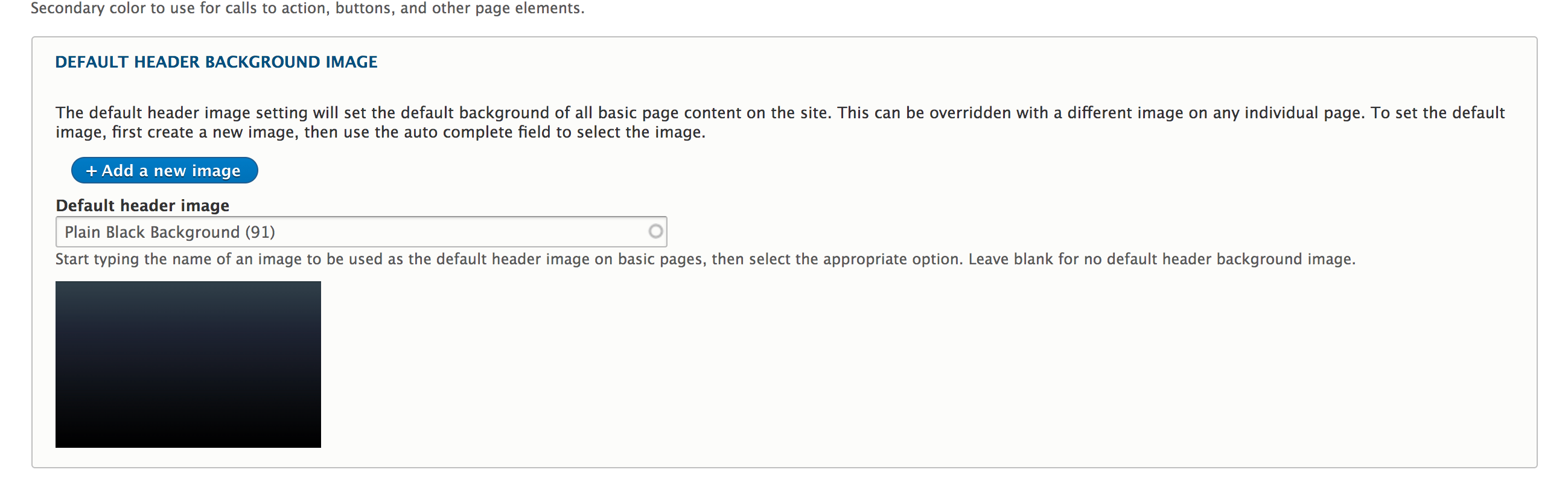The height and width of the screenshot is (484, 1568).
Task: Select the dark gradient header image thumbnail
Action: point(188,364)
